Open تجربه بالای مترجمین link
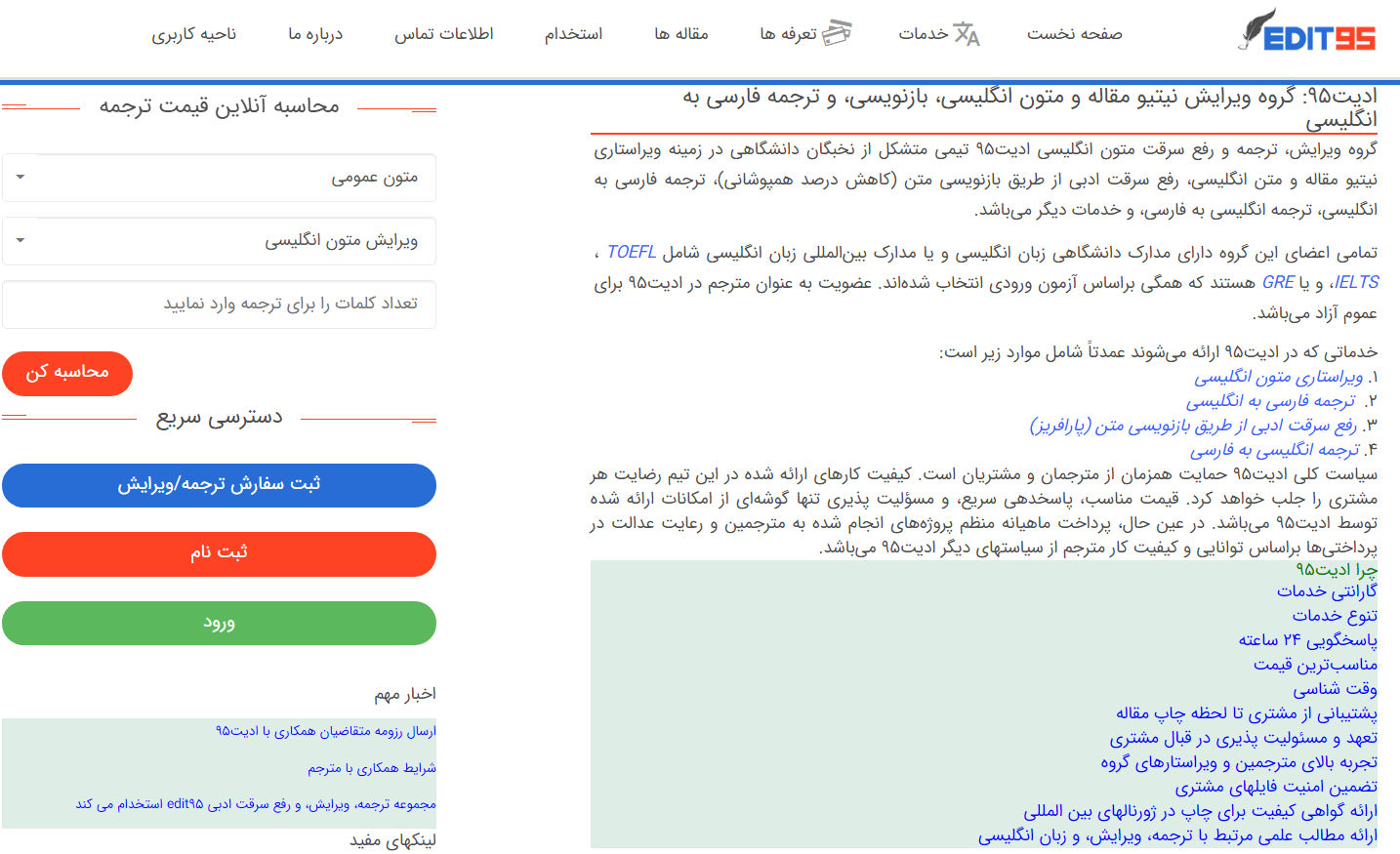The image size is (1400, 854). 1239,762
